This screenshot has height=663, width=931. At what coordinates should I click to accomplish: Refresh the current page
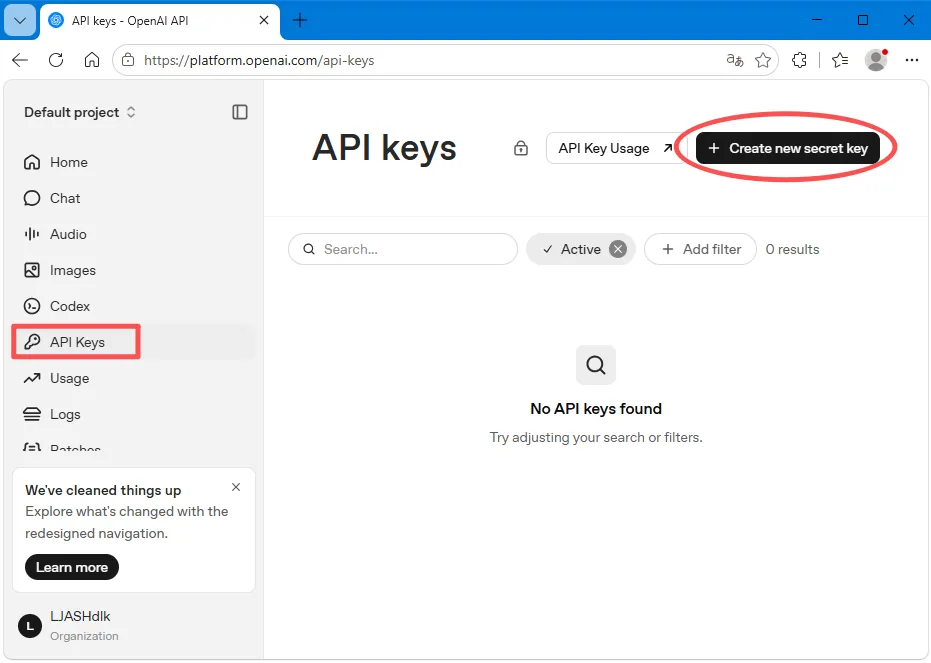[x=56, y=60]
